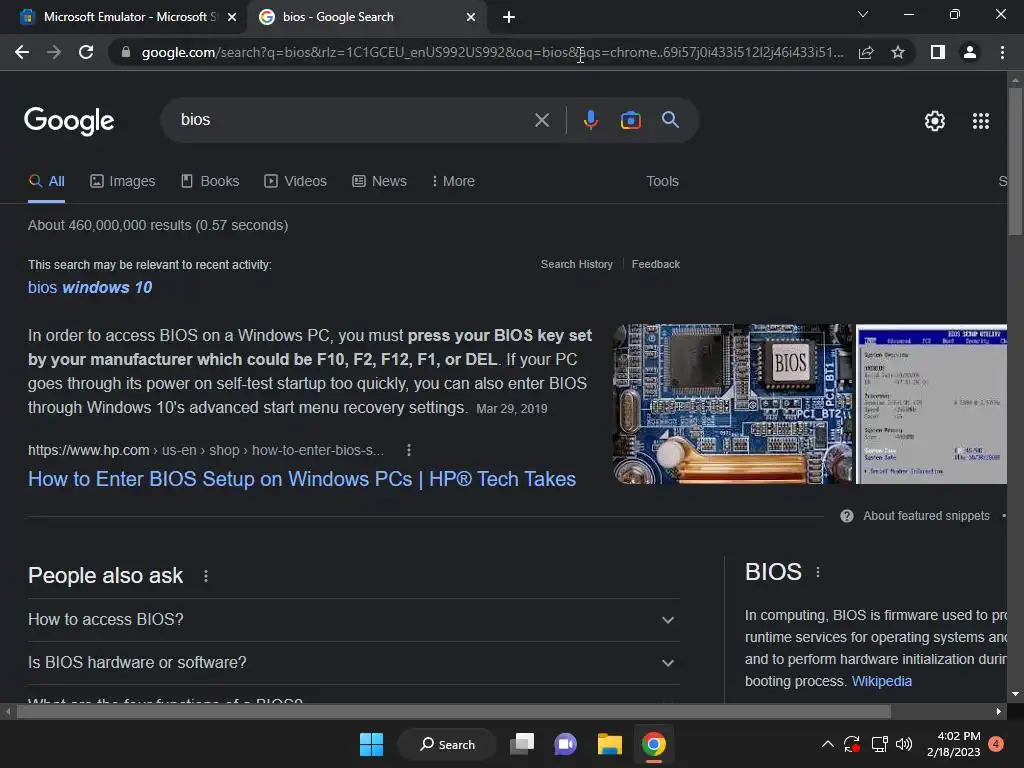Click the taskbar Search box
The image size is (1024, 768).
[x=447, y=744]
